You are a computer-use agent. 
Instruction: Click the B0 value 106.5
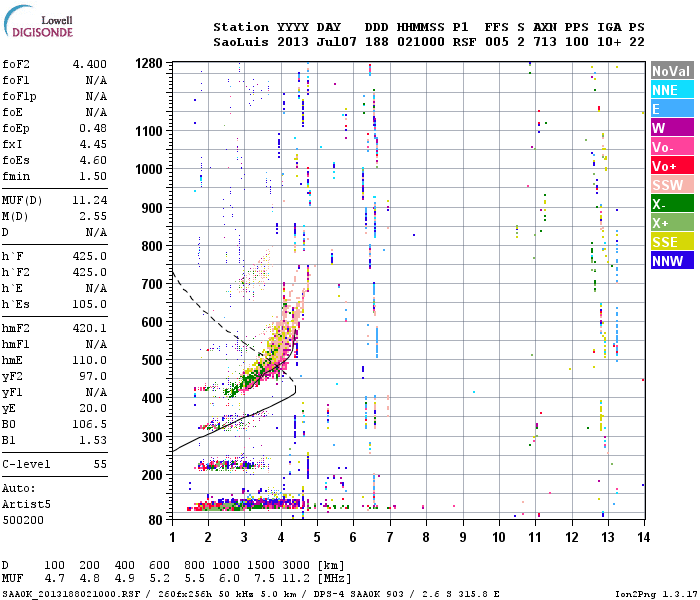90,425
